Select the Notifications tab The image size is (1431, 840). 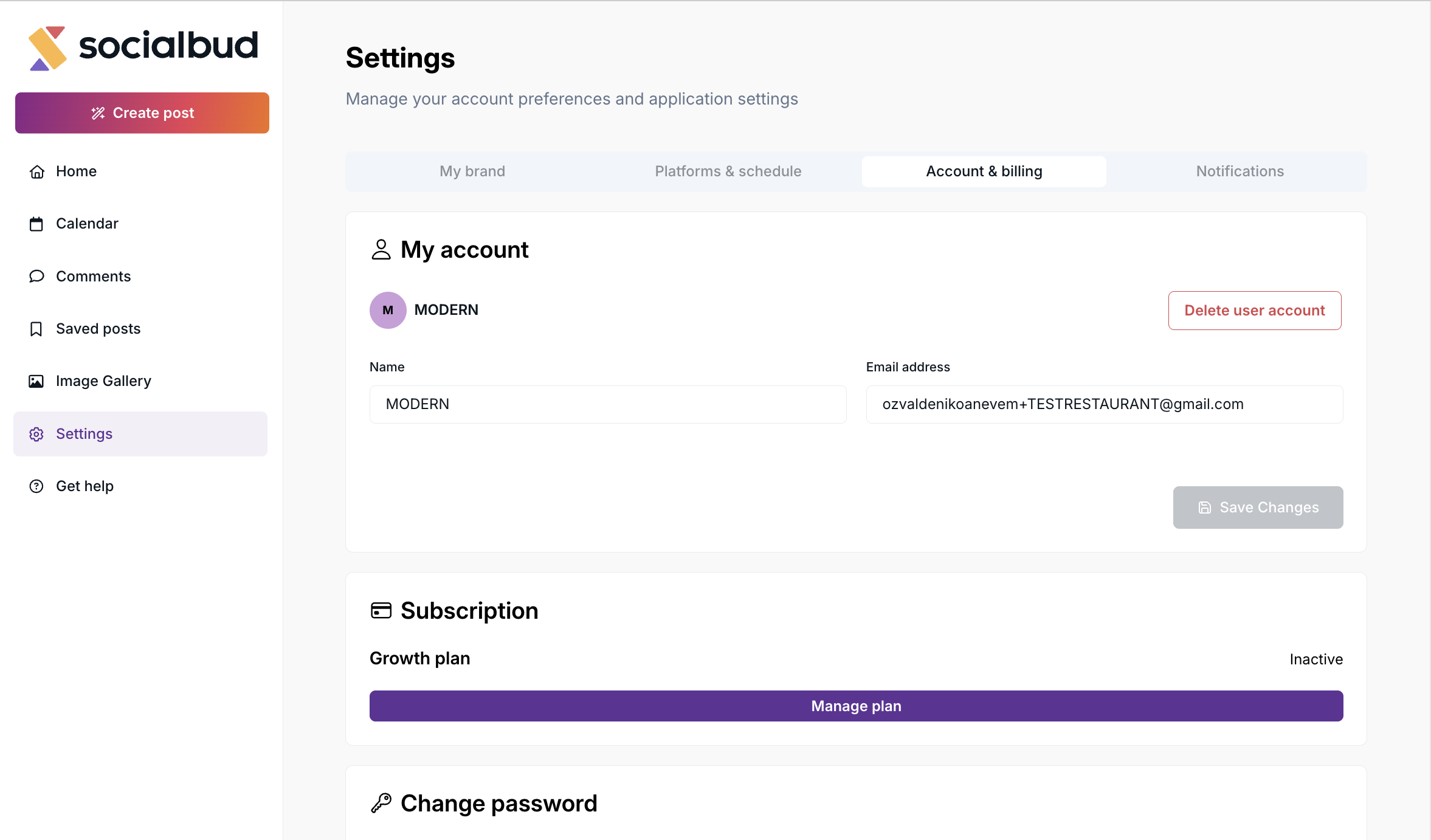[x=1240, y=171]
